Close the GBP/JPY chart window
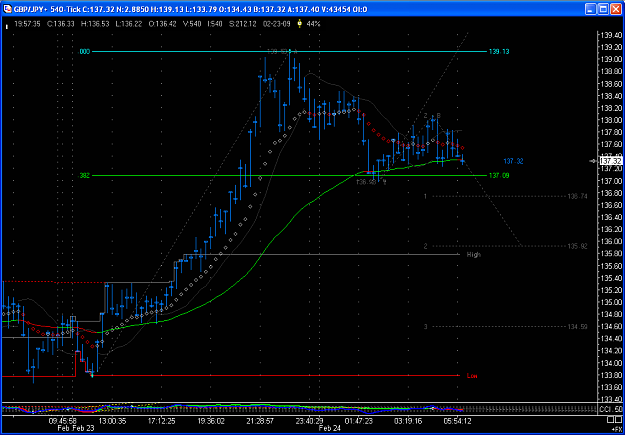The width and height of the screenshot is (625, 435). 615,9
